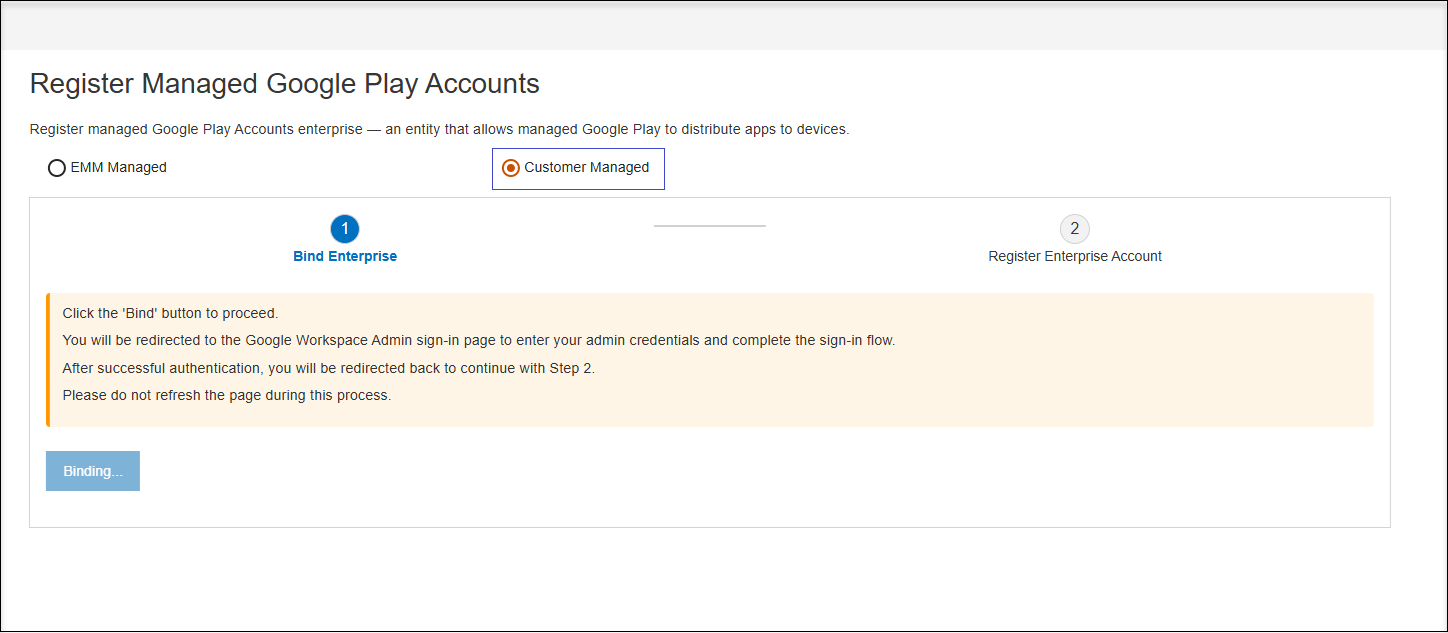The height and width of the screenshot is (633, 1448).
Task: Click the step 1 circle icon
Action: pyautogui.click(x=345, y=229)
